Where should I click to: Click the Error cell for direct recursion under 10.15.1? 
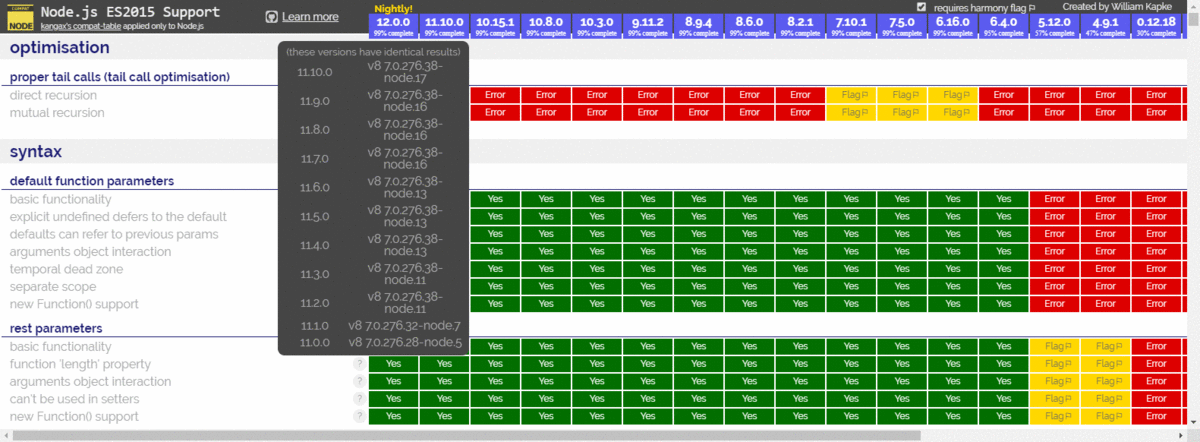tap(495, 95)
